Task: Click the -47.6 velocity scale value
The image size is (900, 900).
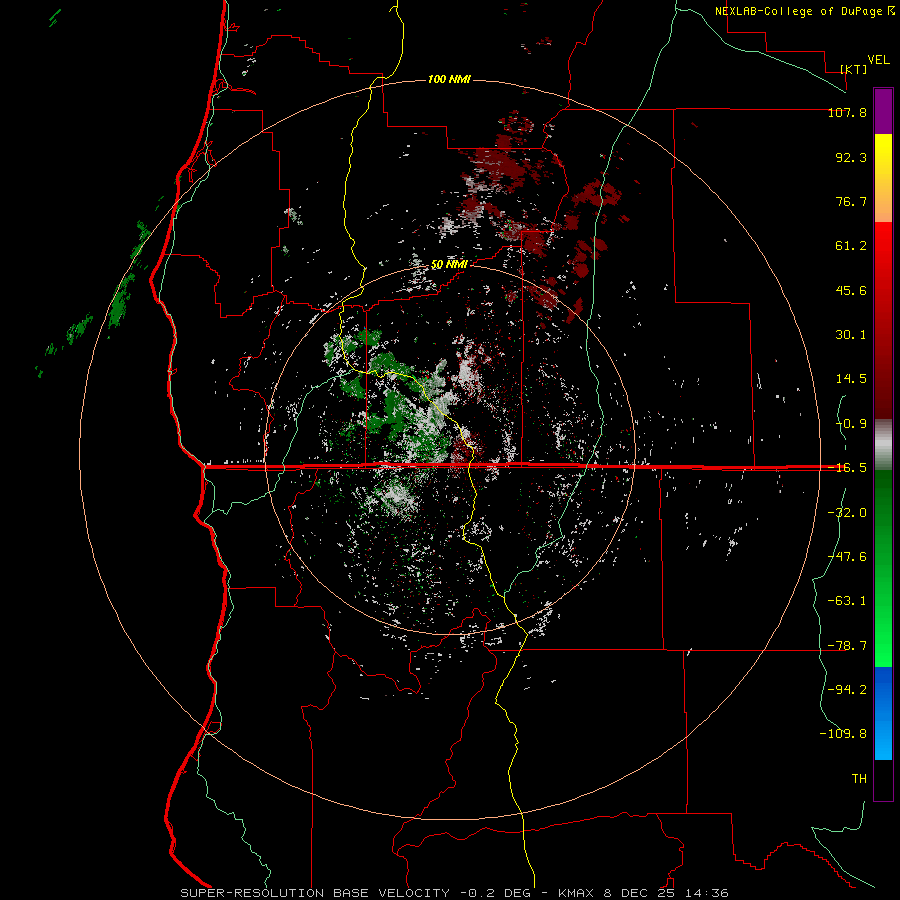Action: (847, 557)
